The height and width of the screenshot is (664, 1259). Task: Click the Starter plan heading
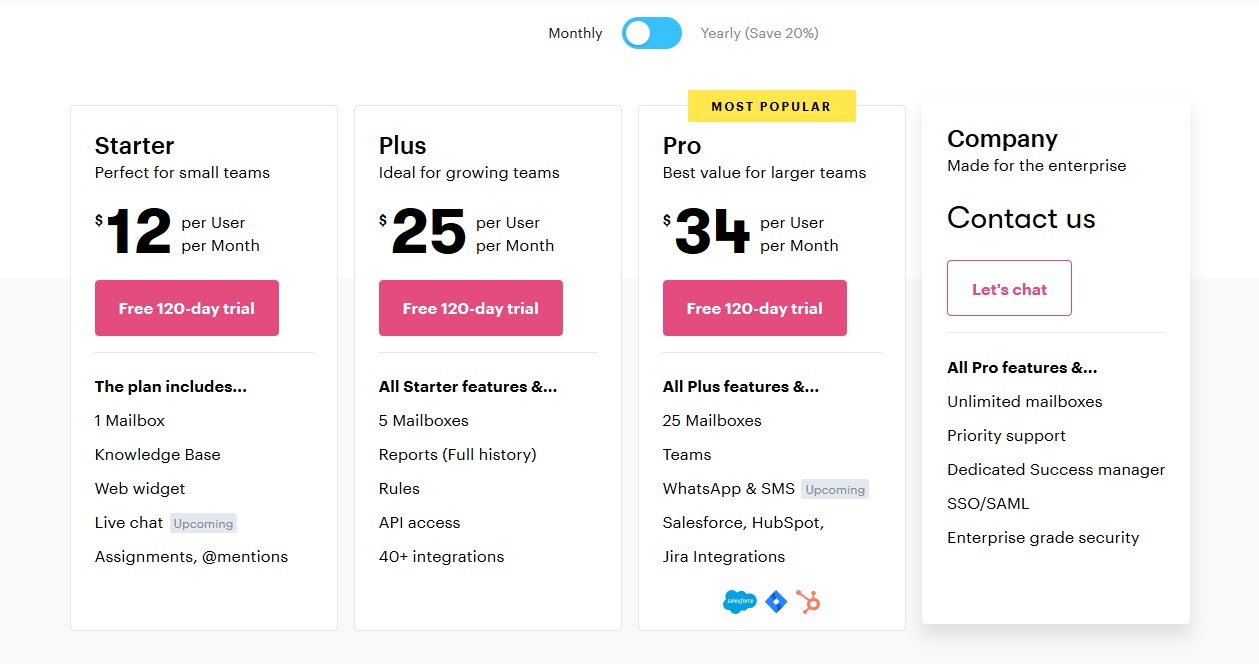pos(135,146)
